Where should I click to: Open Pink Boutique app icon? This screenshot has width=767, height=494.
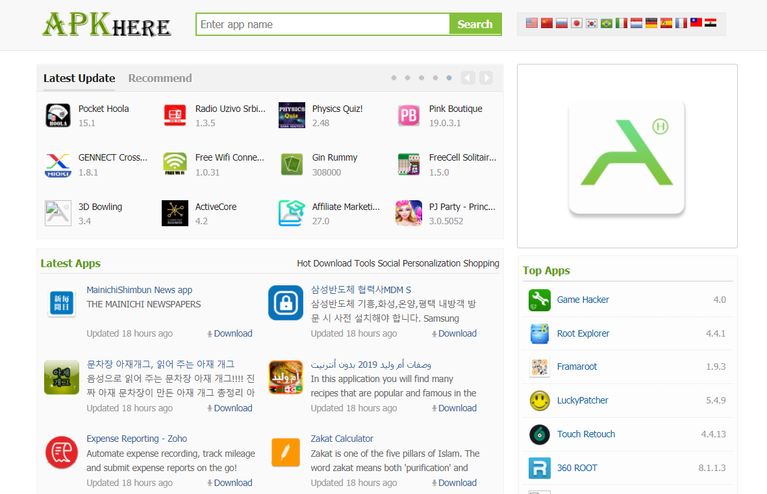(x=409, y=115)
